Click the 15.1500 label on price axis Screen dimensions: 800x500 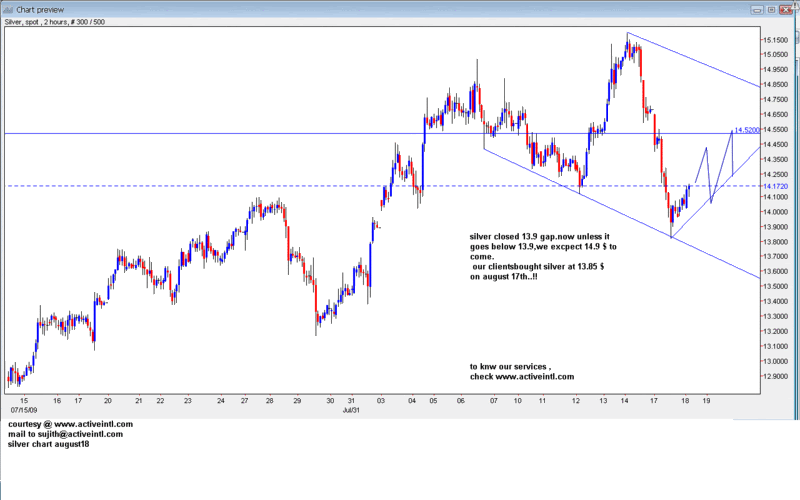(x=775, y=40)
